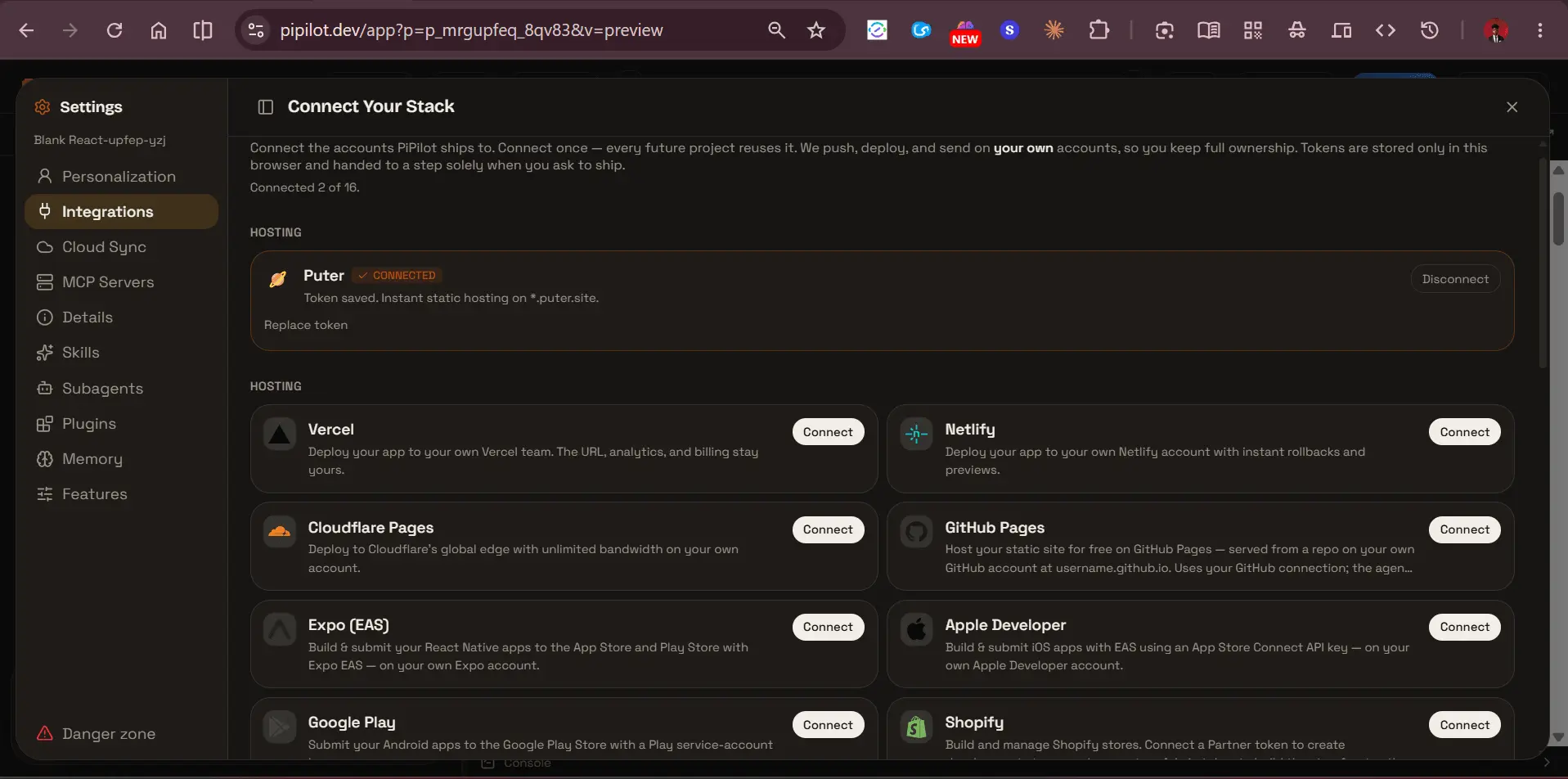Connect Google Play account
The height and width of the screenshot is (779, 1568).
(x=828, y=725)
